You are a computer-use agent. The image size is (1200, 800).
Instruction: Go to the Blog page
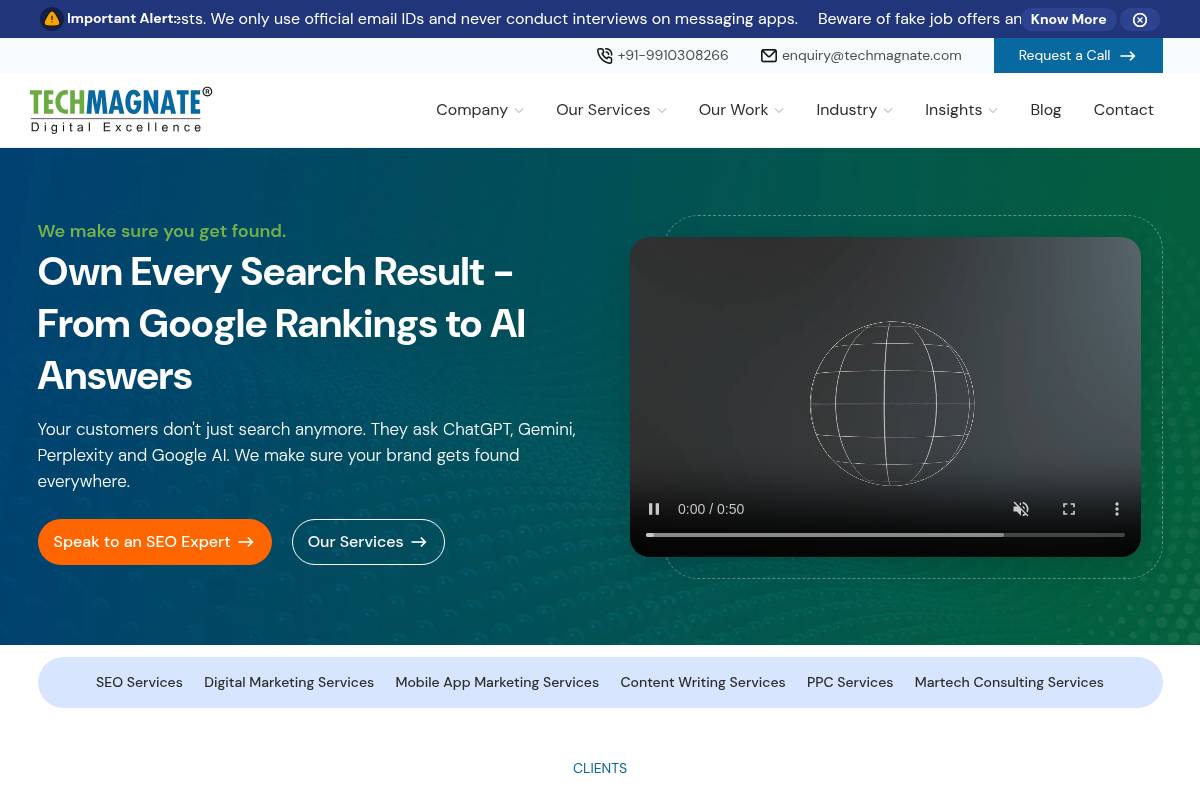[1046, 110]
